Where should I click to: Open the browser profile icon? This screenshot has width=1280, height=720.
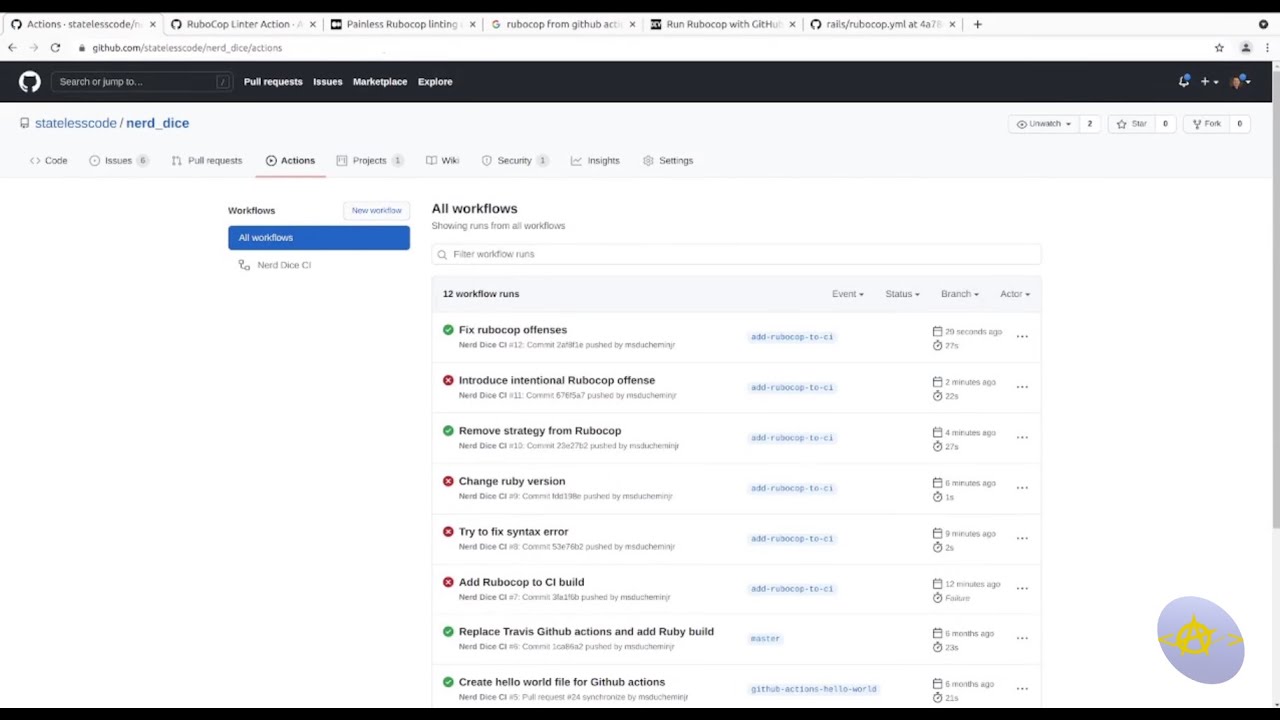1245,48
